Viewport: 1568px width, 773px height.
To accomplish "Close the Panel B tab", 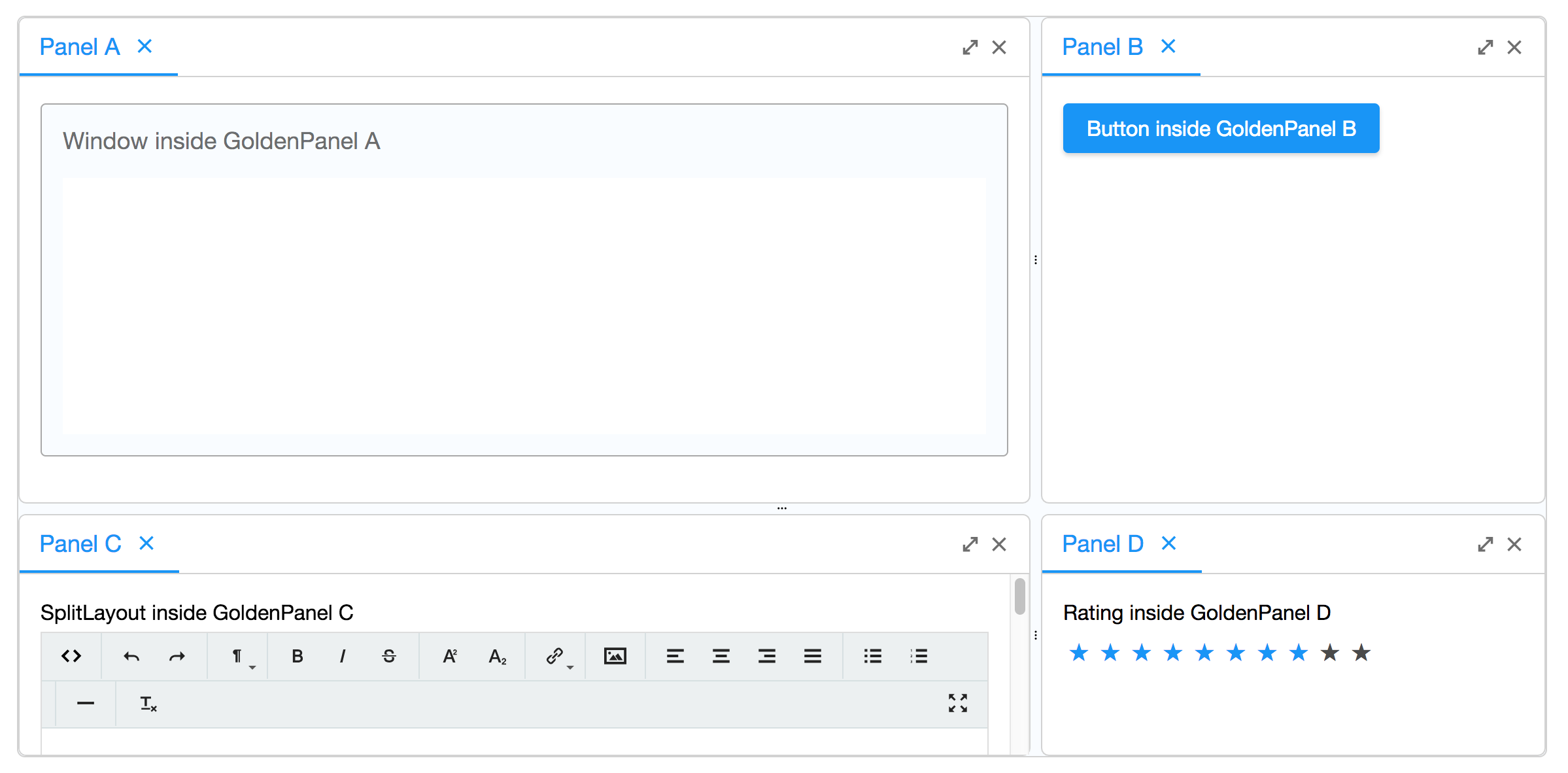I will pyautogui.click(x=1168, y=46).
